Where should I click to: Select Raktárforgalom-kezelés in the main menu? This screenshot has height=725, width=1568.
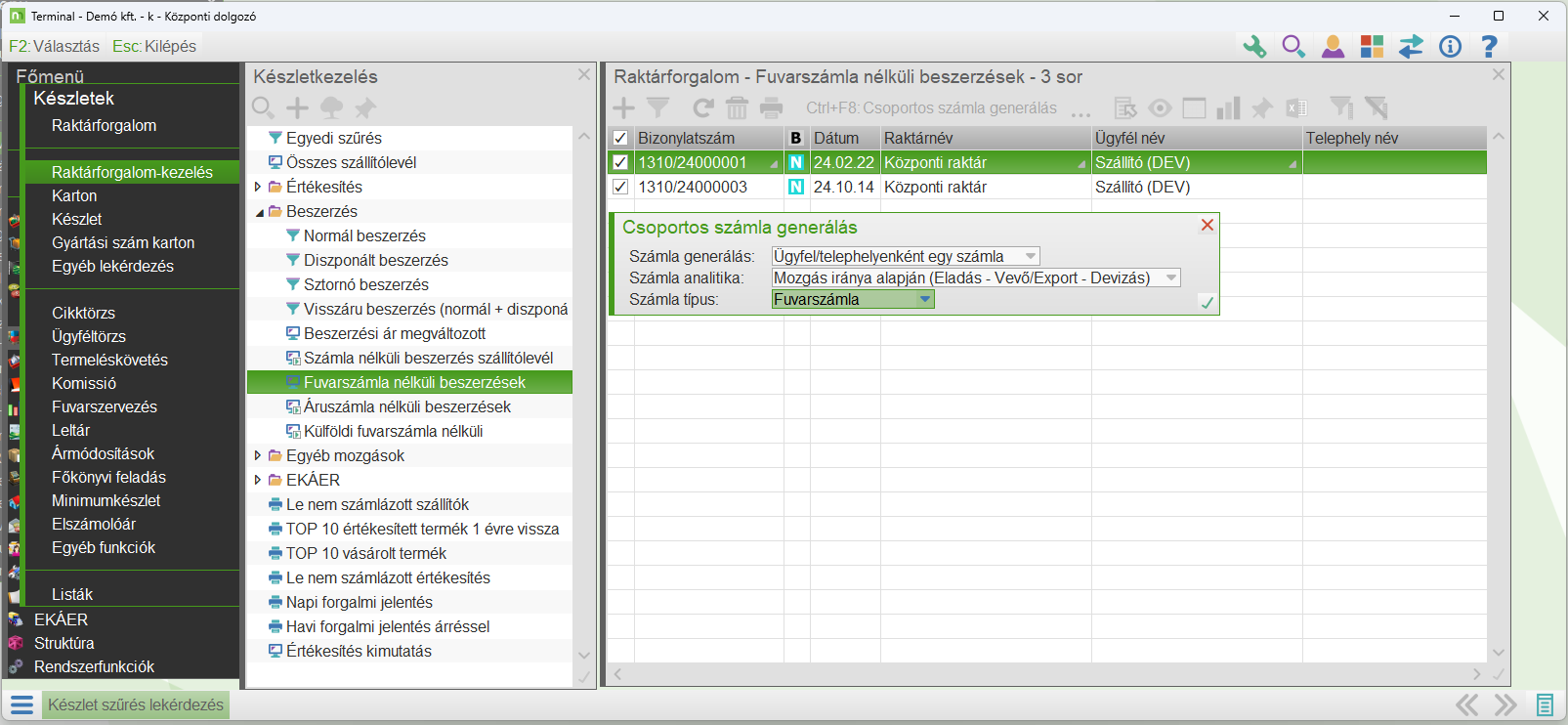click(132, 172)
